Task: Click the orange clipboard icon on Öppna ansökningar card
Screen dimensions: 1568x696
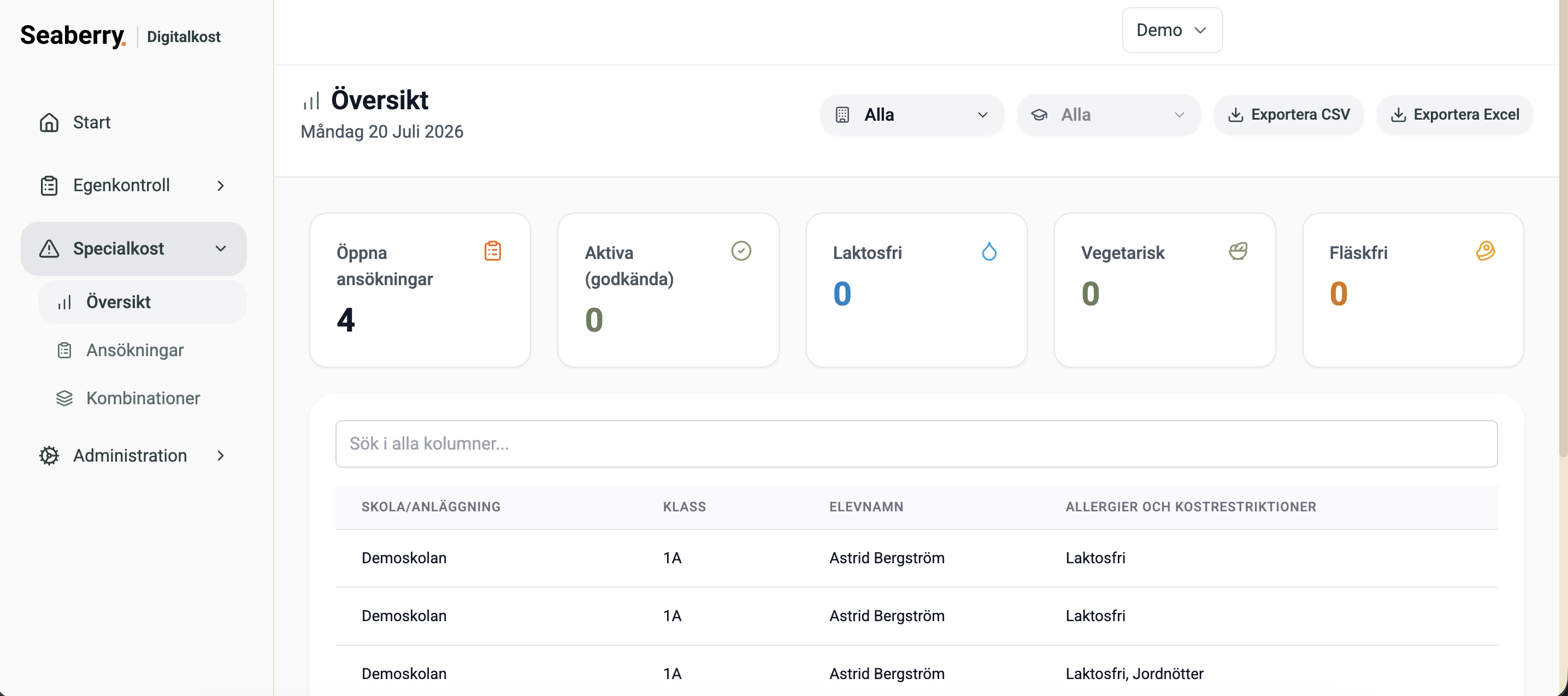Action: point(493,251)
